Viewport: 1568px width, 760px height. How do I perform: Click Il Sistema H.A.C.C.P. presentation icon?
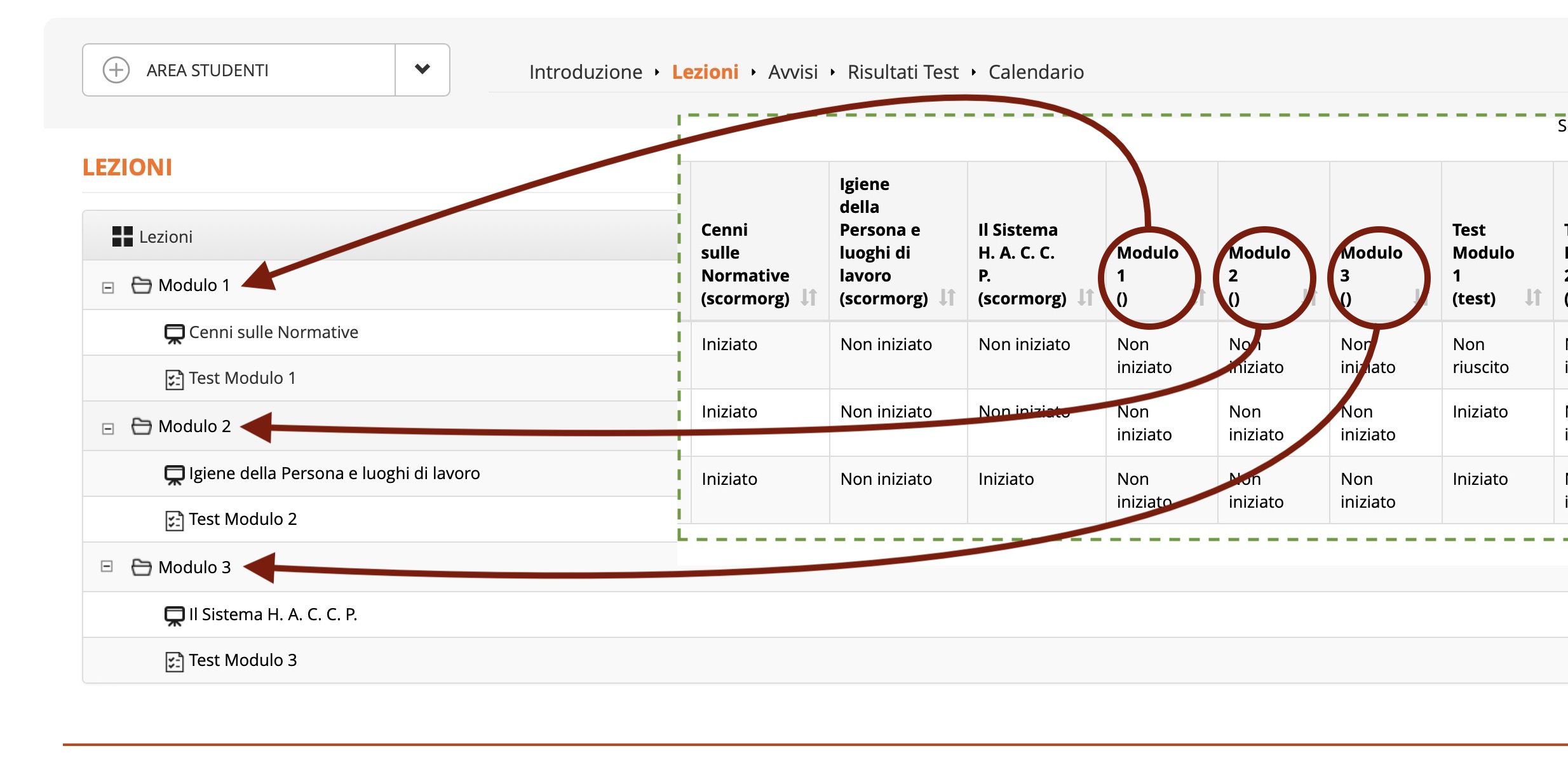click(174, 615)
